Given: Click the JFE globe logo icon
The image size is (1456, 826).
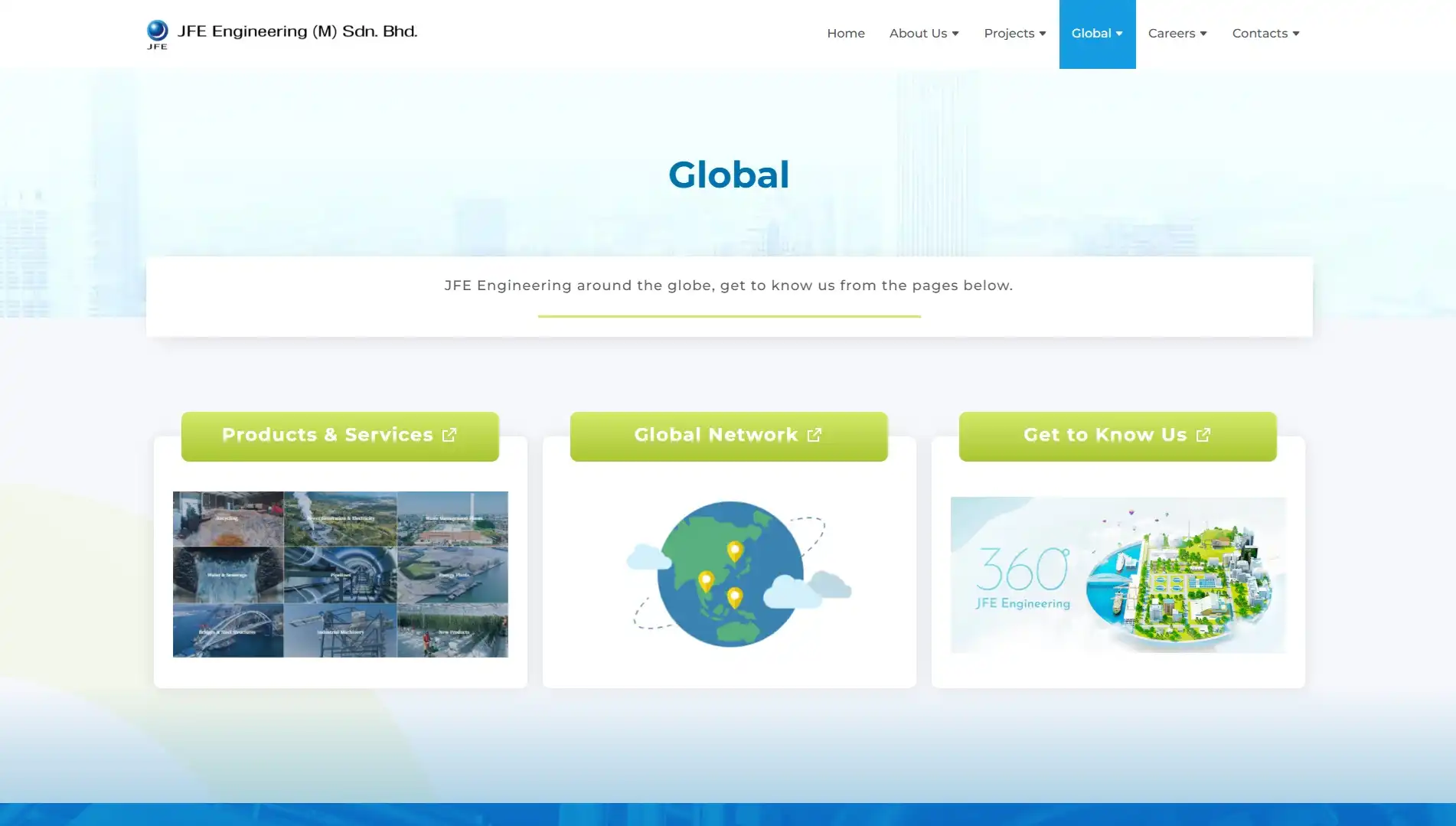Looking at the screenshot, I should pos(157,34).
